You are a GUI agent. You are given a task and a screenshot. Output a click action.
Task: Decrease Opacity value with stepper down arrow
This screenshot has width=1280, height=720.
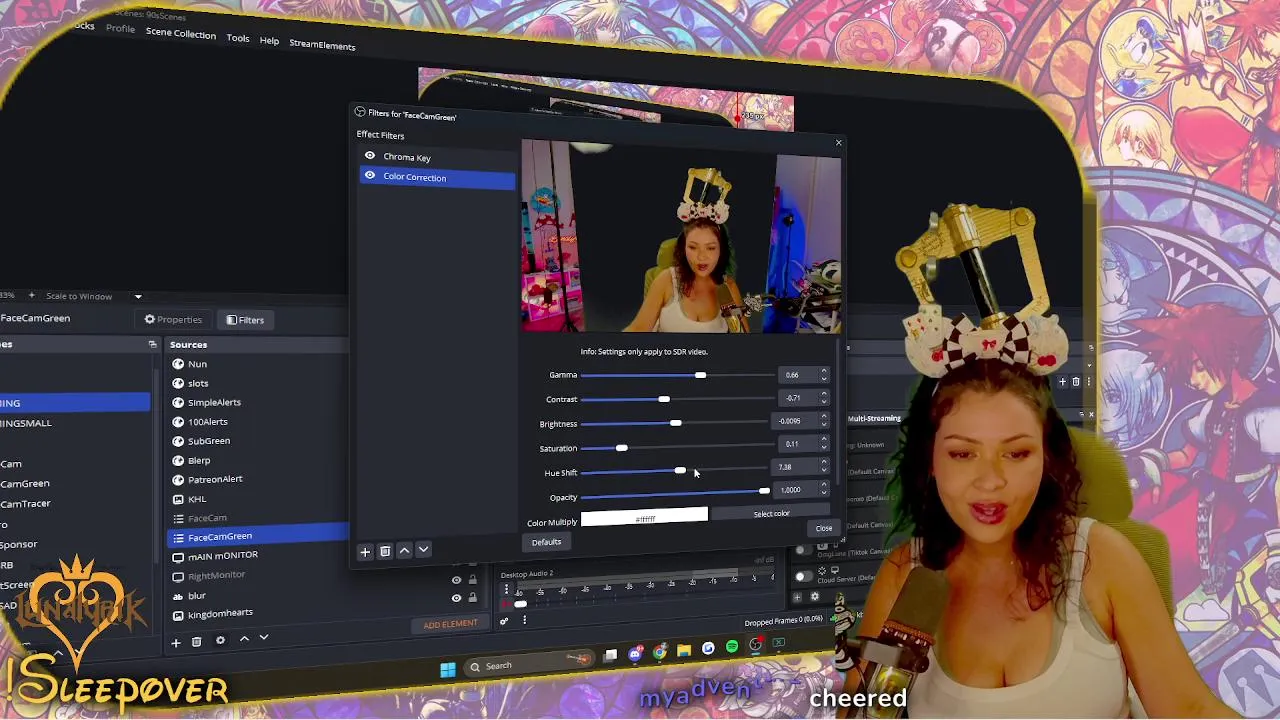(x=824, y=493)
